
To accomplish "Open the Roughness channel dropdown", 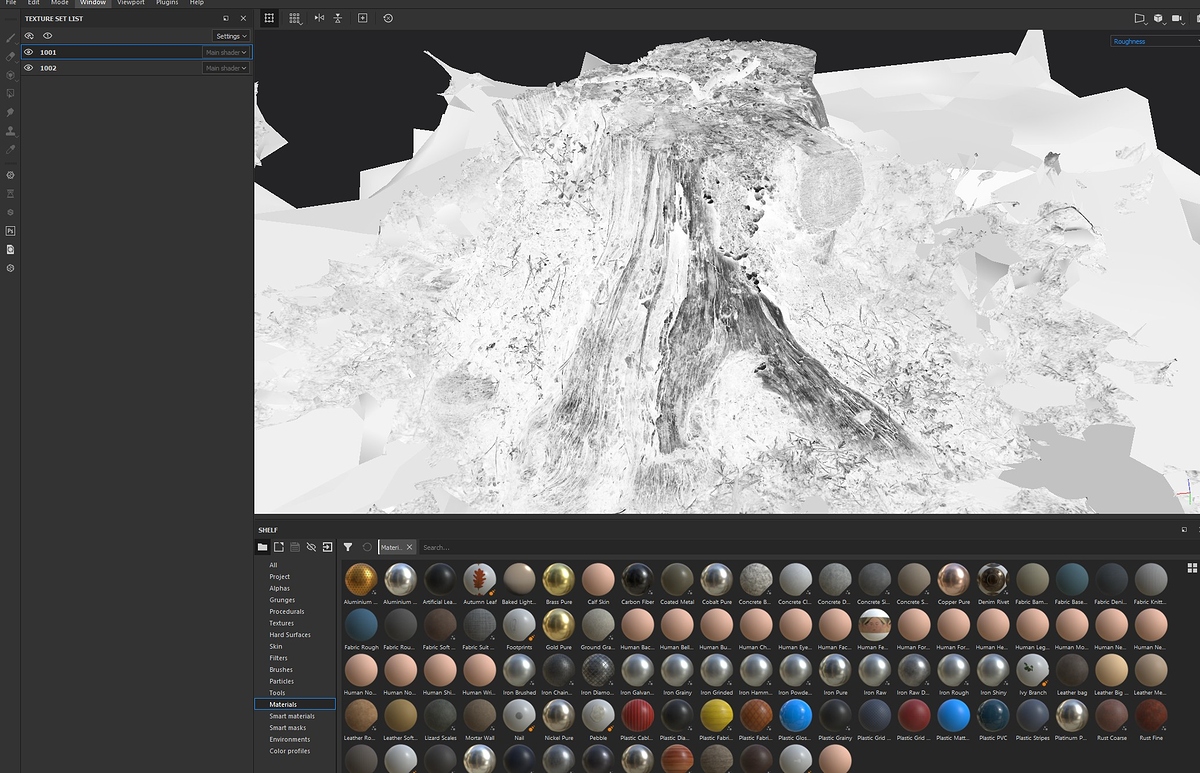I will (x=1154, y=42).
